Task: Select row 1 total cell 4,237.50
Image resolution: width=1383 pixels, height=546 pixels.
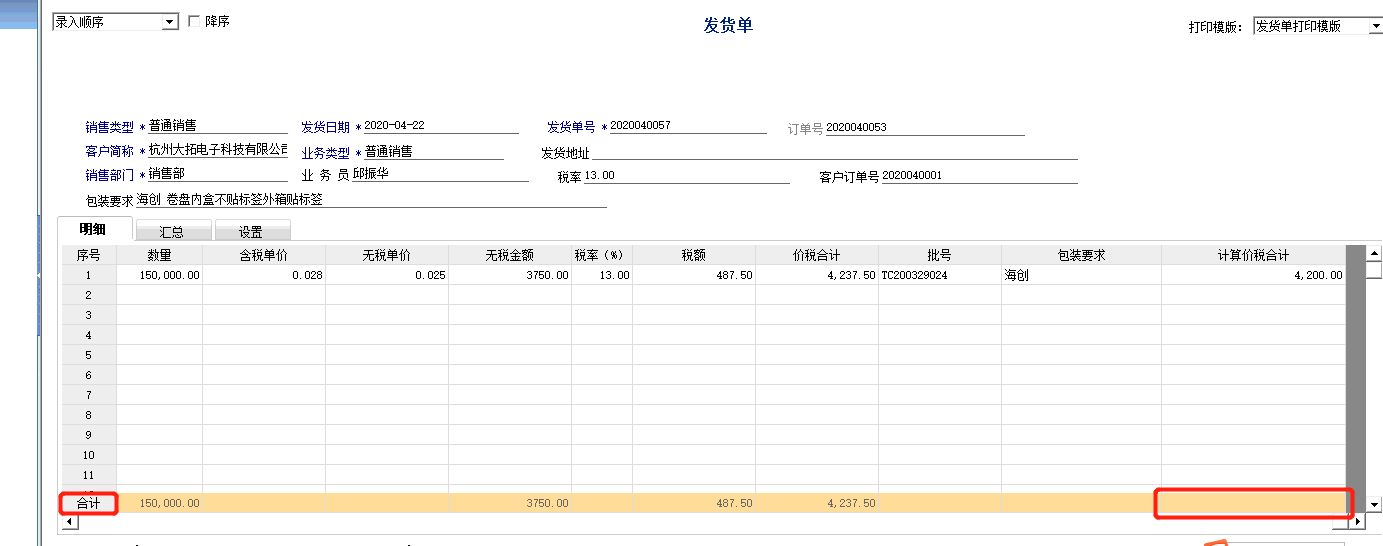Action: click(x=817, y=275)
